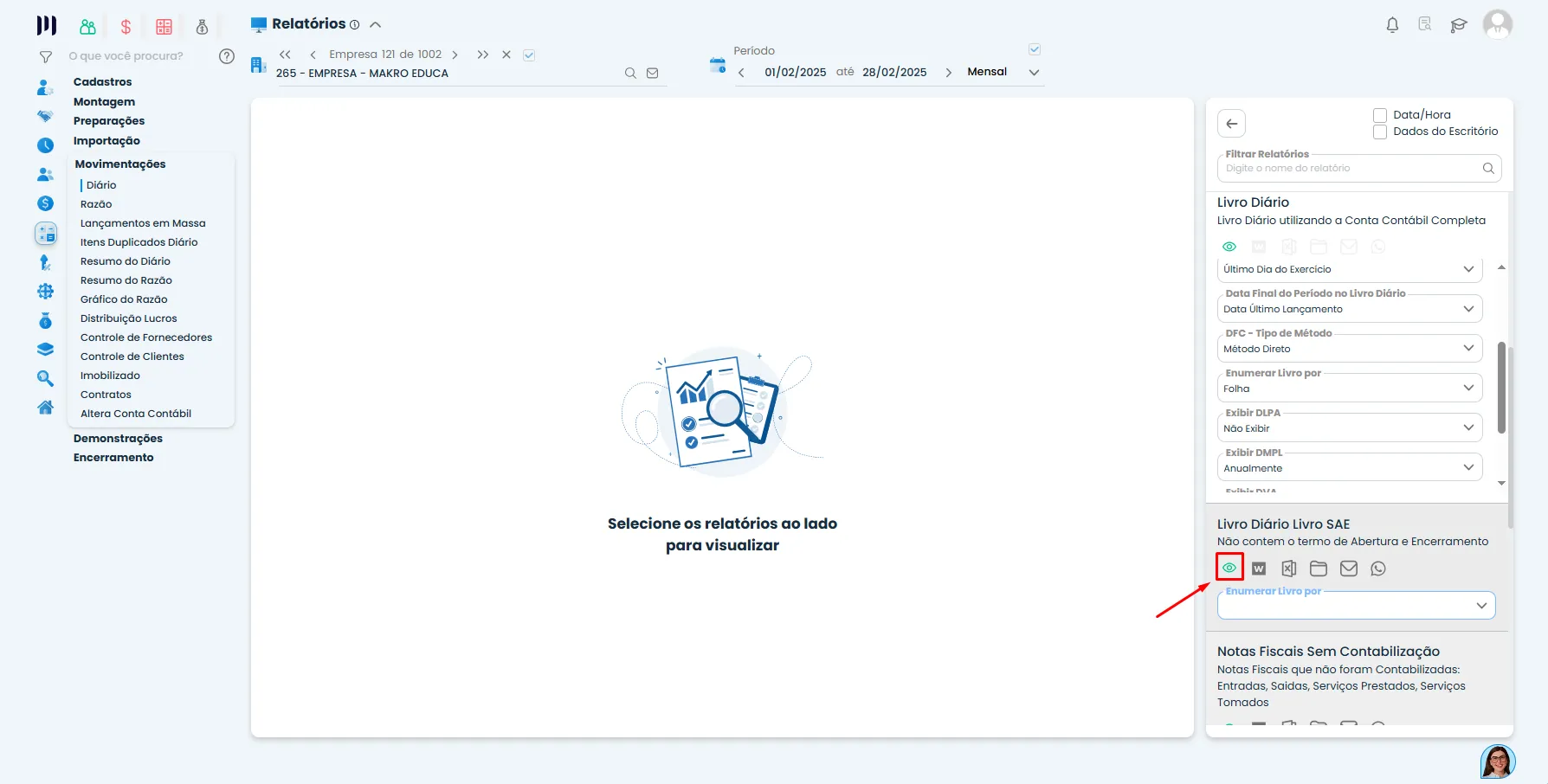Preview Livro Diário Livro SAE with eye icon
Viewport: 1548px width, 784px height.
1229,568
